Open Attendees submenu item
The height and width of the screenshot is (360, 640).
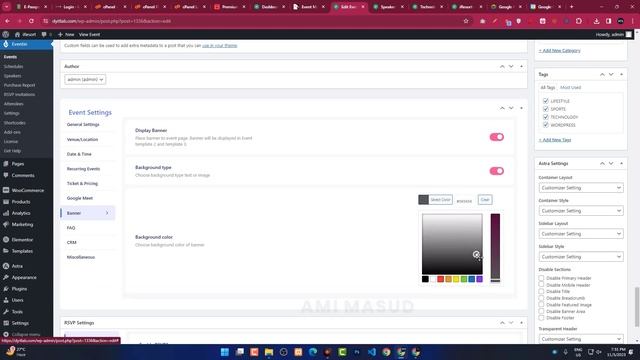pyautogui.click(x=13, y=104)
